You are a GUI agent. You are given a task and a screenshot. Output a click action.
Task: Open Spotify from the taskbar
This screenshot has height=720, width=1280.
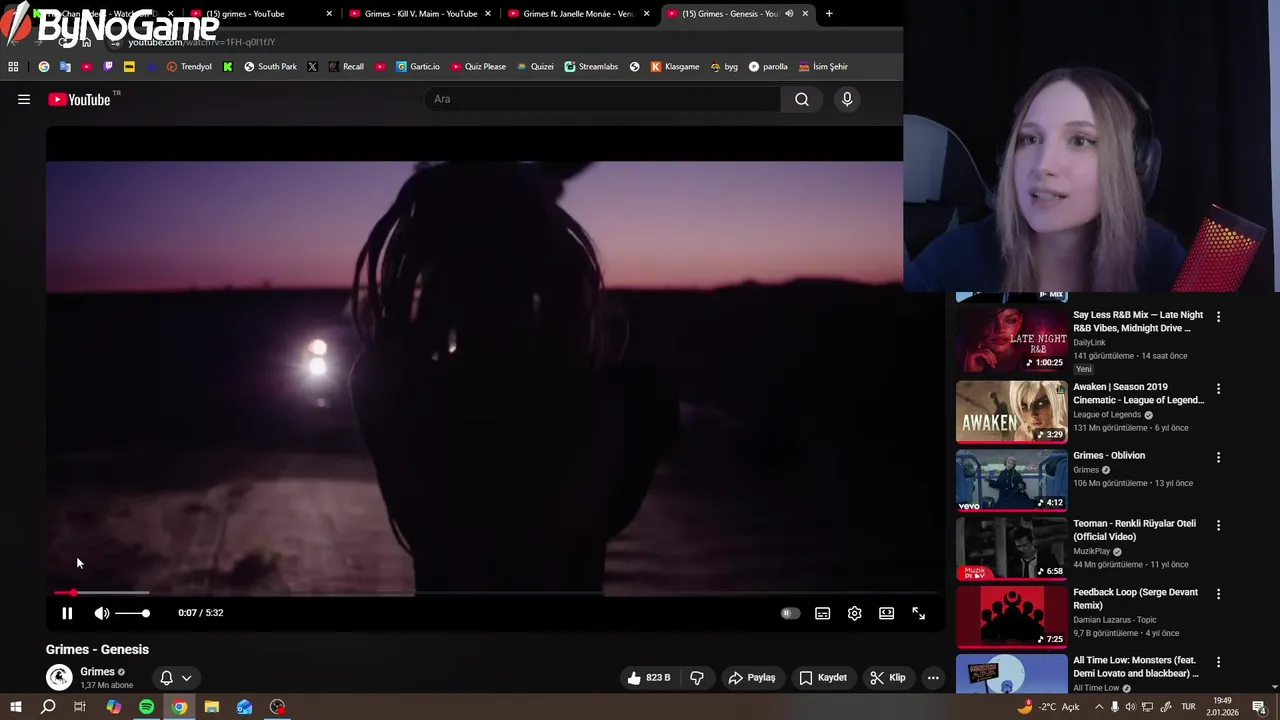146,707
